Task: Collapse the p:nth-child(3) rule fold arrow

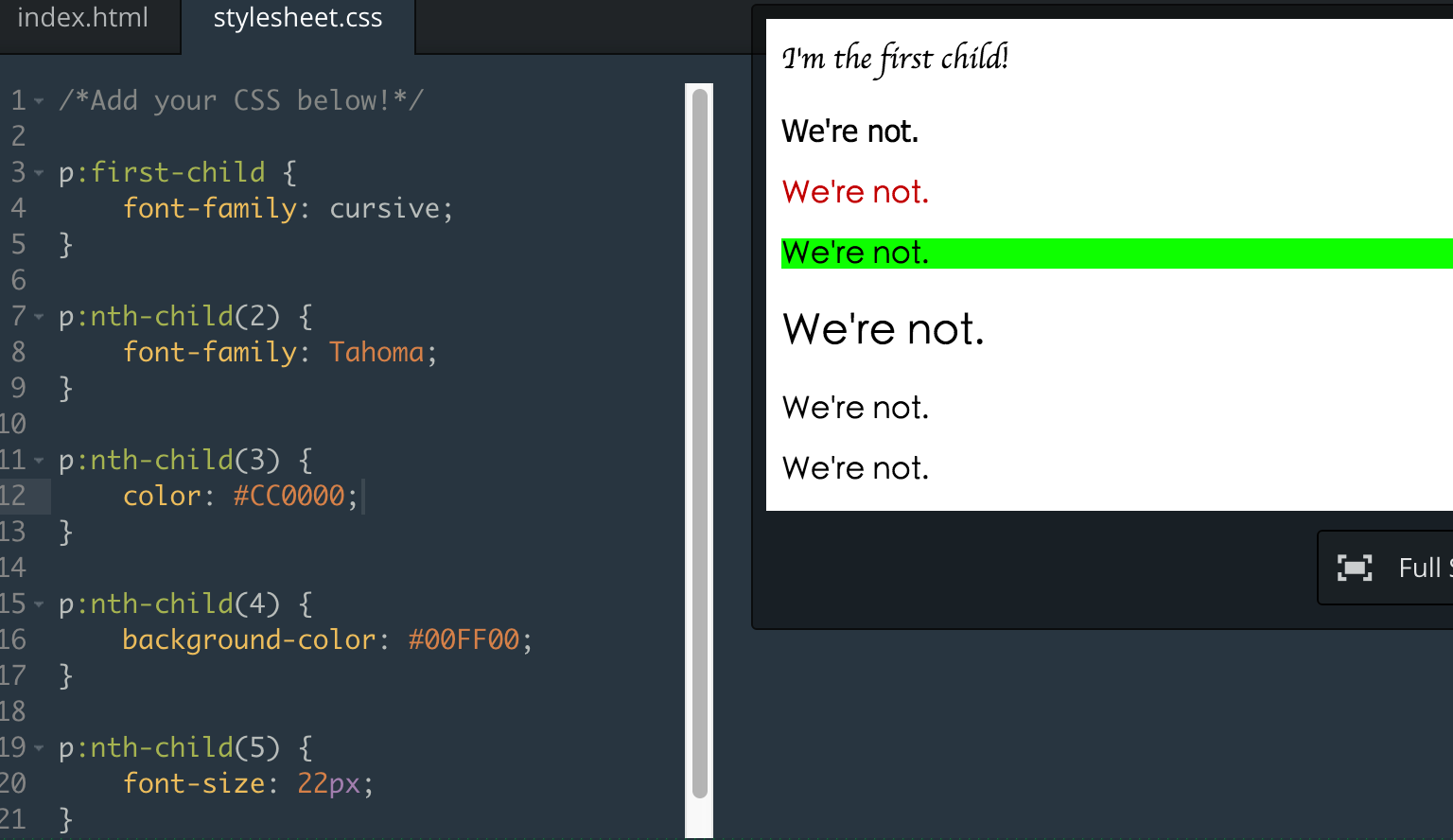Action: click(39, 460)
